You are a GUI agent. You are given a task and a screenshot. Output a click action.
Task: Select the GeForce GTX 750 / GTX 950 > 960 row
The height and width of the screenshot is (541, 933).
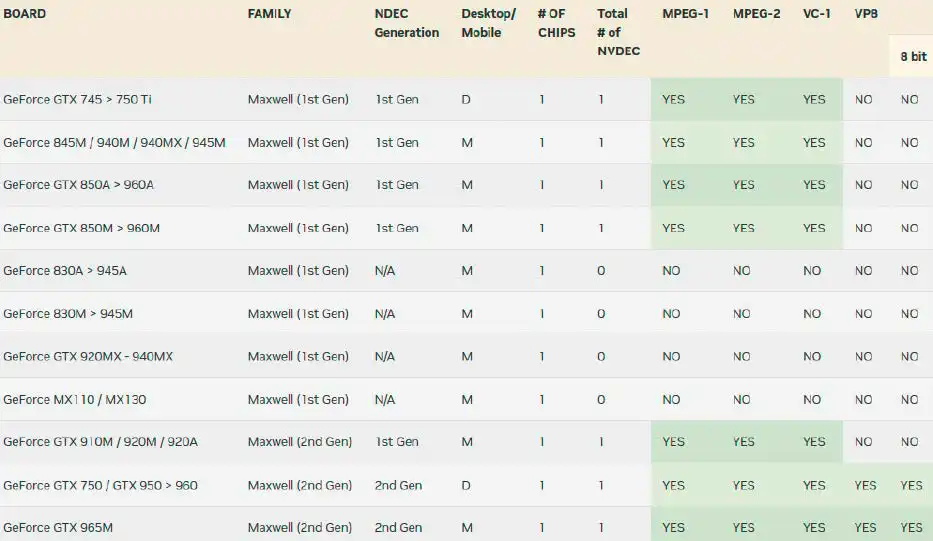point(100,486)
